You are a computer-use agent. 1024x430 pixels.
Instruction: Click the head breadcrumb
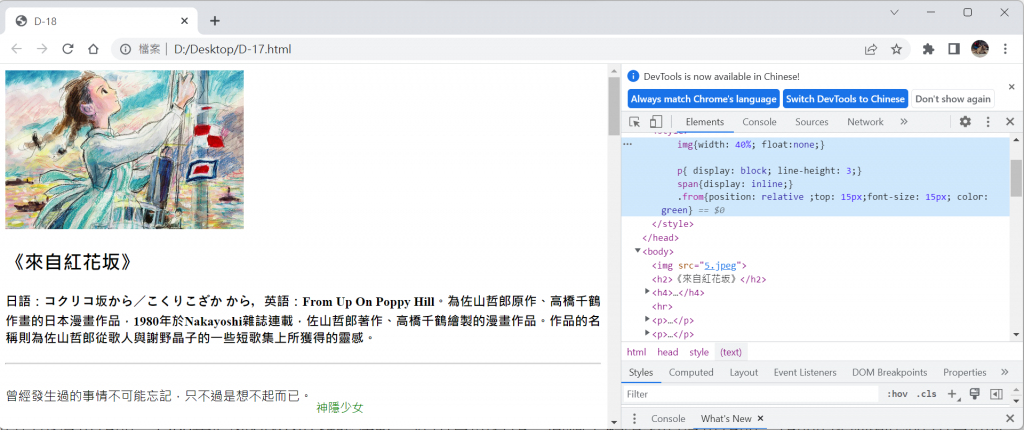pyautogui.click(x=667, y=352)
